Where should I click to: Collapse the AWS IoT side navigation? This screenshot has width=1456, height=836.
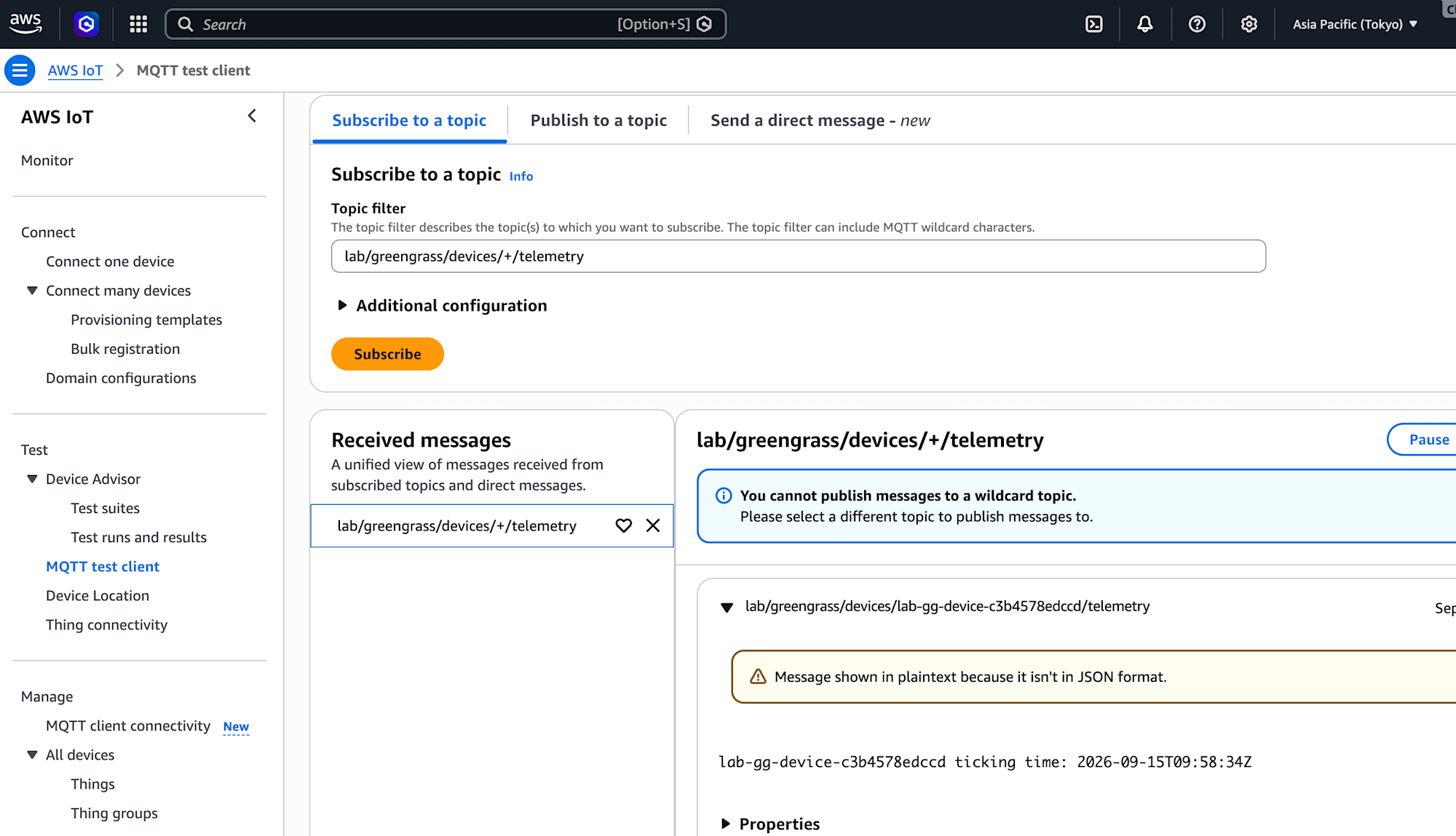pos(252,116)
